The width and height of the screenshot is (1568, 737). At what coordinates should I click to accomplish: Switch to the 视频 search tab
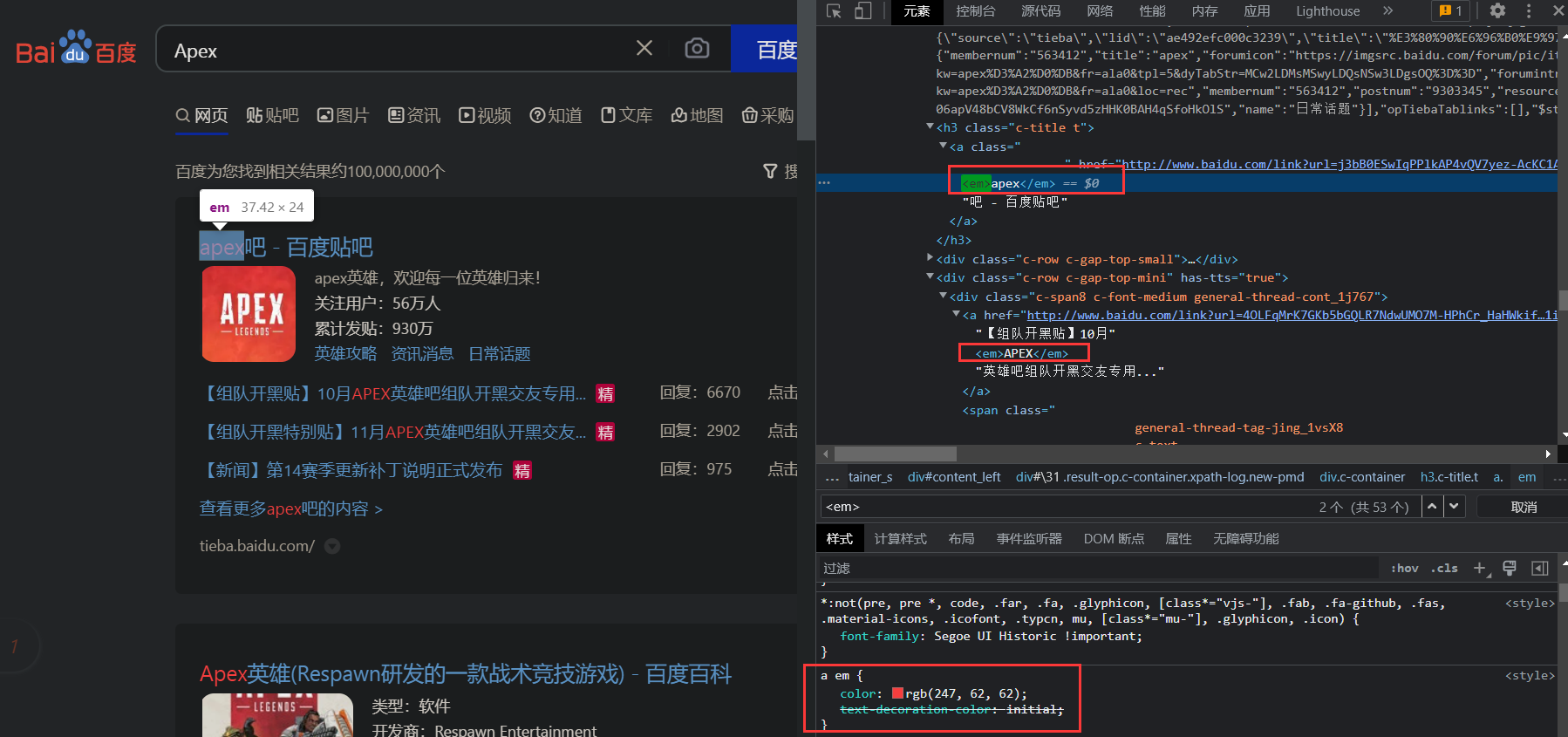click(485, 115)
